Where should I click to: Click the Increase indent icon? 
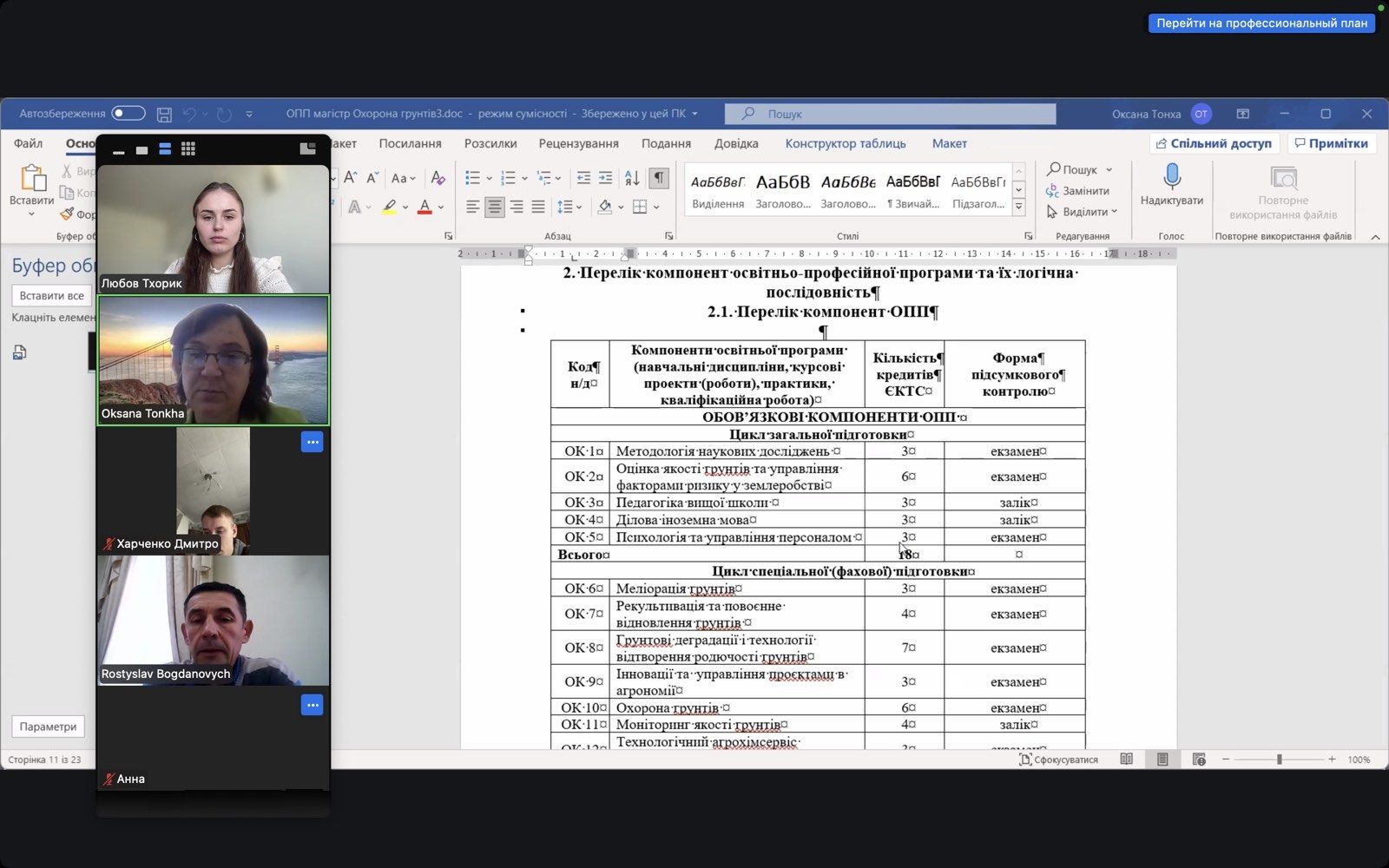point(605,178)
